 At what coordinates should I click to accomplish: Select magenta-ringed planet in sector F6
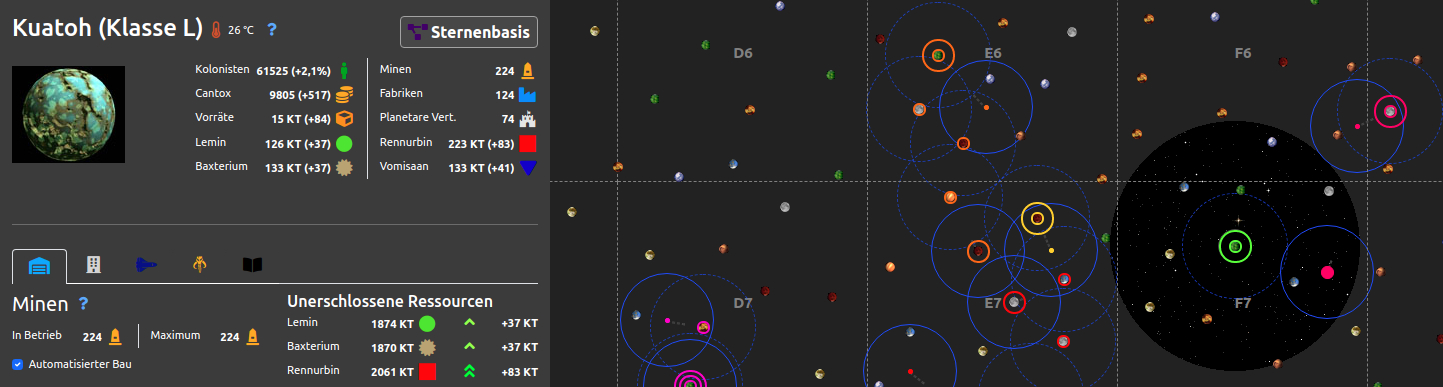(1390, 111)
